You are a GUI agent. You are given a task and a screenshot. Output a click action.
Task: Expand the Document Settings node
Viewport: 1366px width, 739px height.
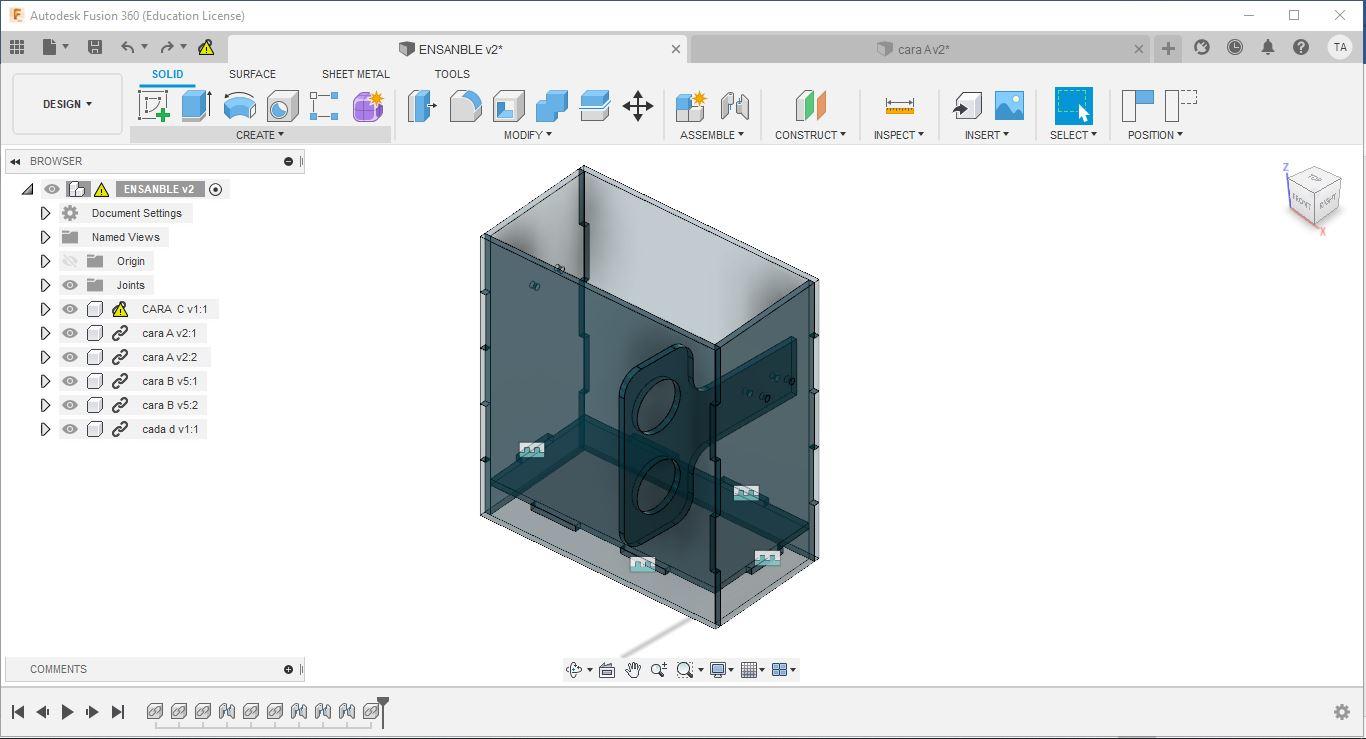pos(45,213)
